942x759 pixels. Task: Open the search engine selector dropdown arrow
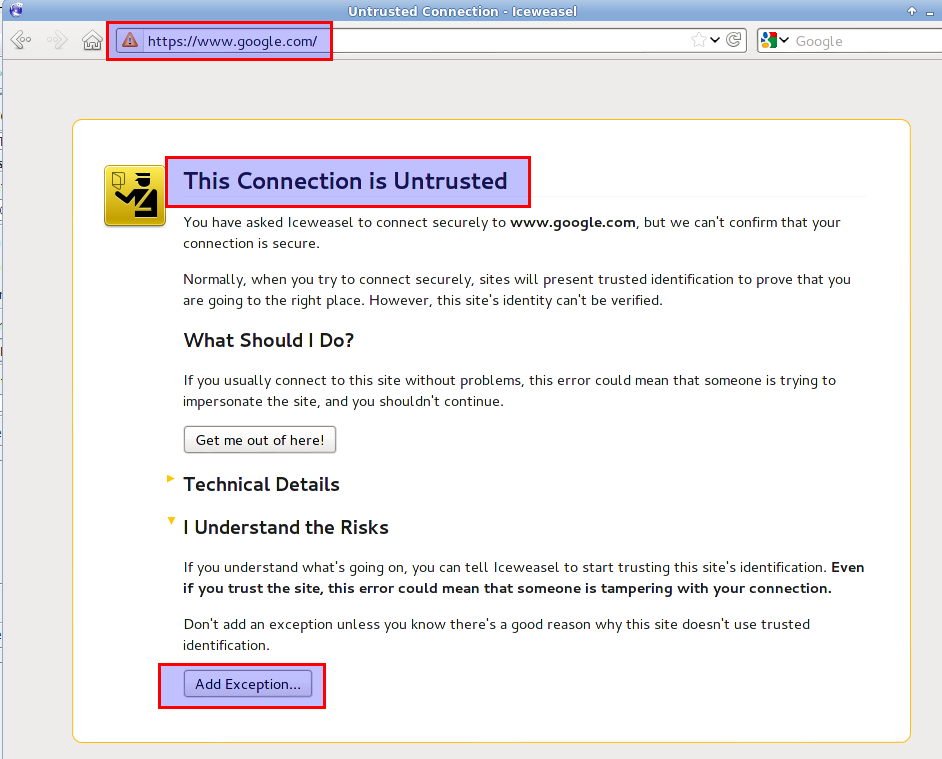click(x=784, y=40)
